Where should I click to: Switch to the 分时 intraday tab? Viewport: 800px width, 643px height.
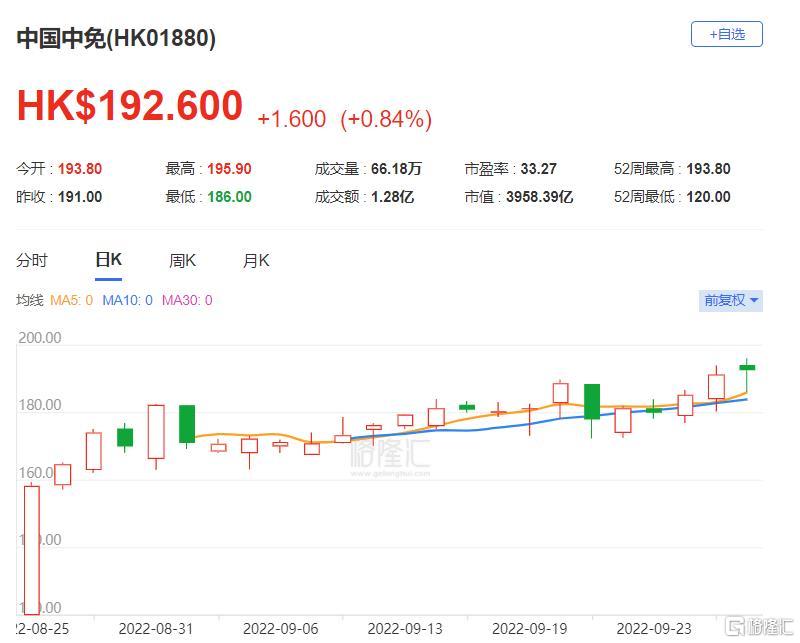coord(32,261)
